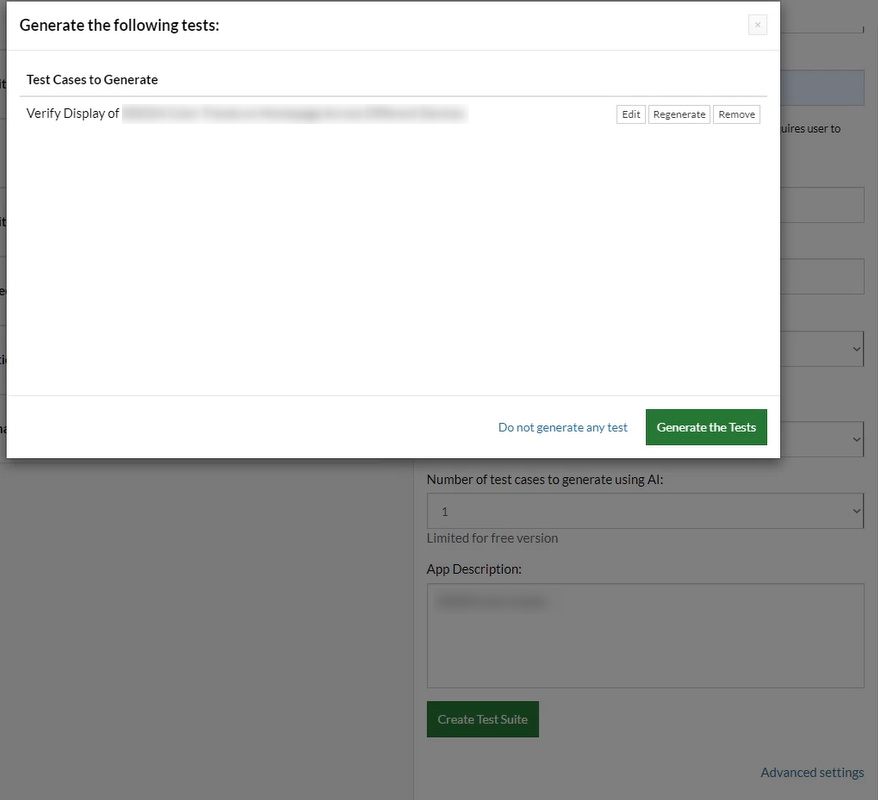Click the Number of test cases label
This screenshot has width=878, height=800.
click(544, 480)
